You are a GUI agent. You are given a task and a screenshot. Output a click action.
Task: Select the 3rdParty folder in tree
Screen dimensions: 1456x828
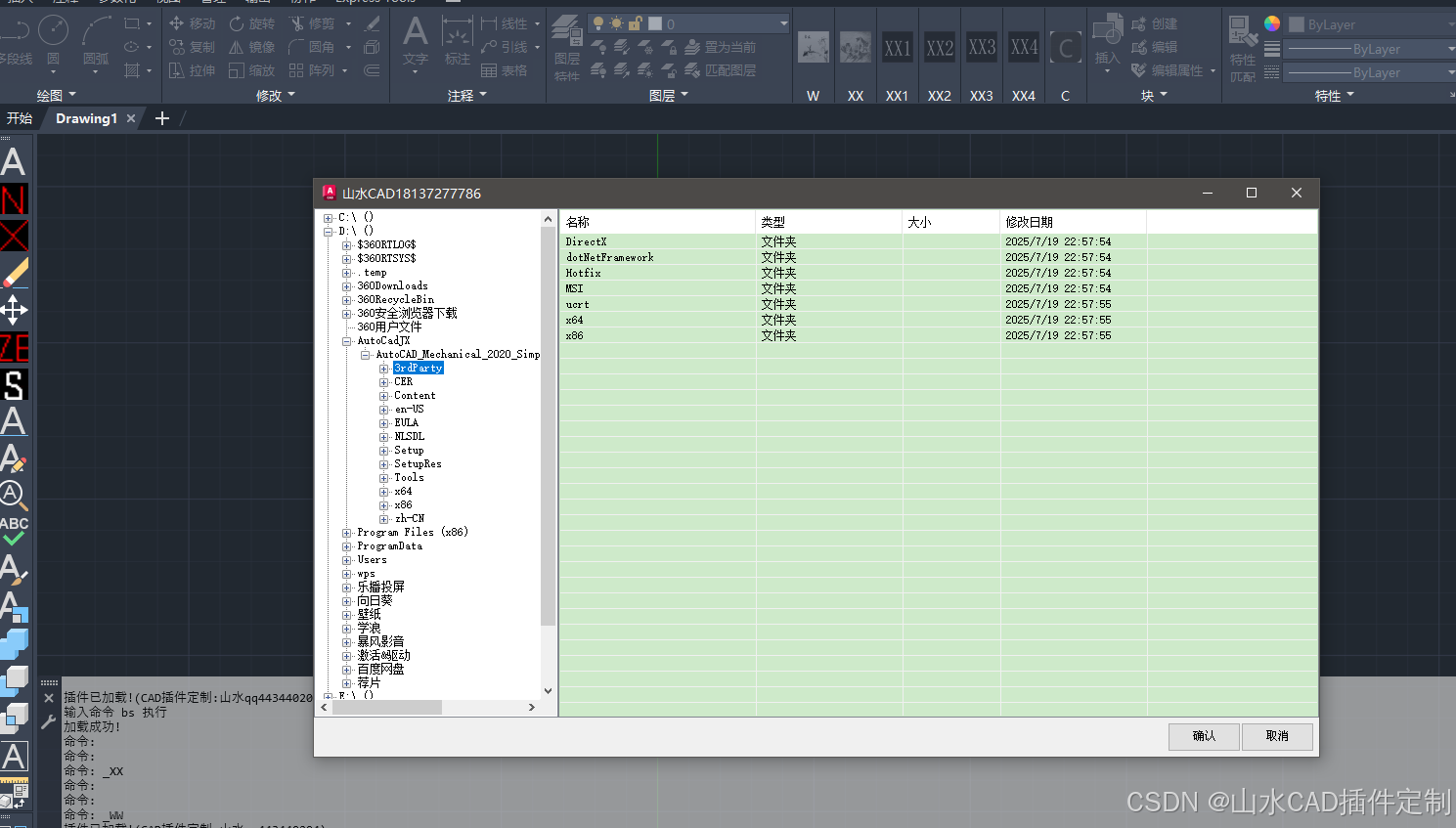coord(419,369)
